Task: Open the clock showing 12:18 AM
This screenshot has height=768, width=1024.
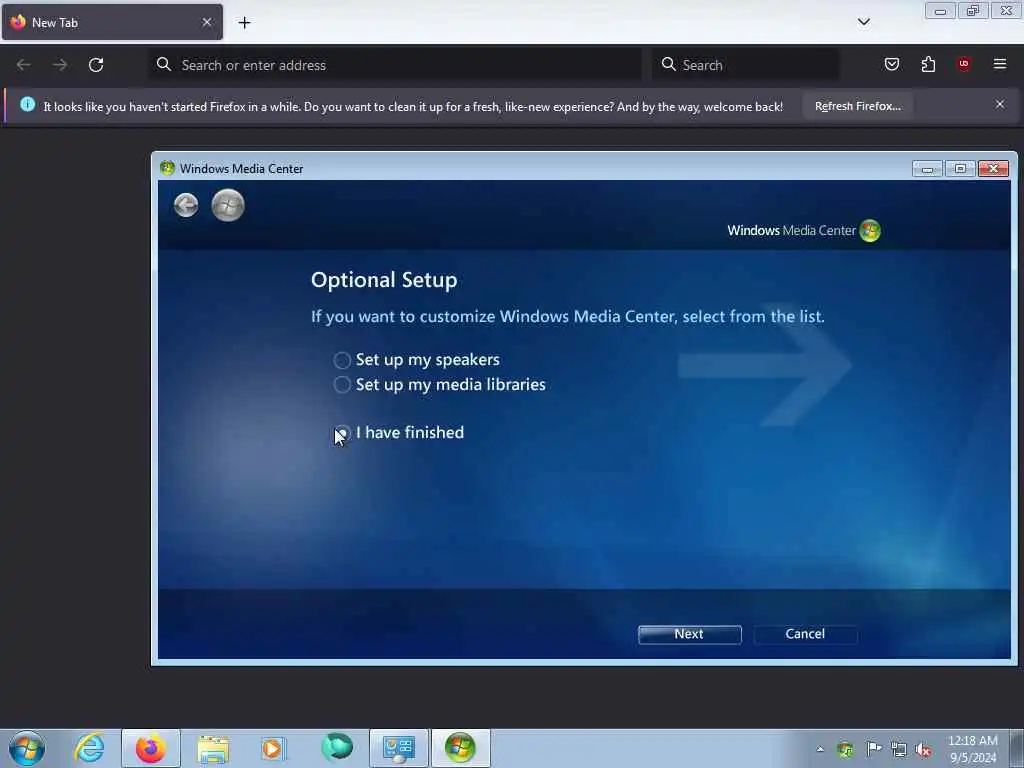Action: click(x=972, y=749)
